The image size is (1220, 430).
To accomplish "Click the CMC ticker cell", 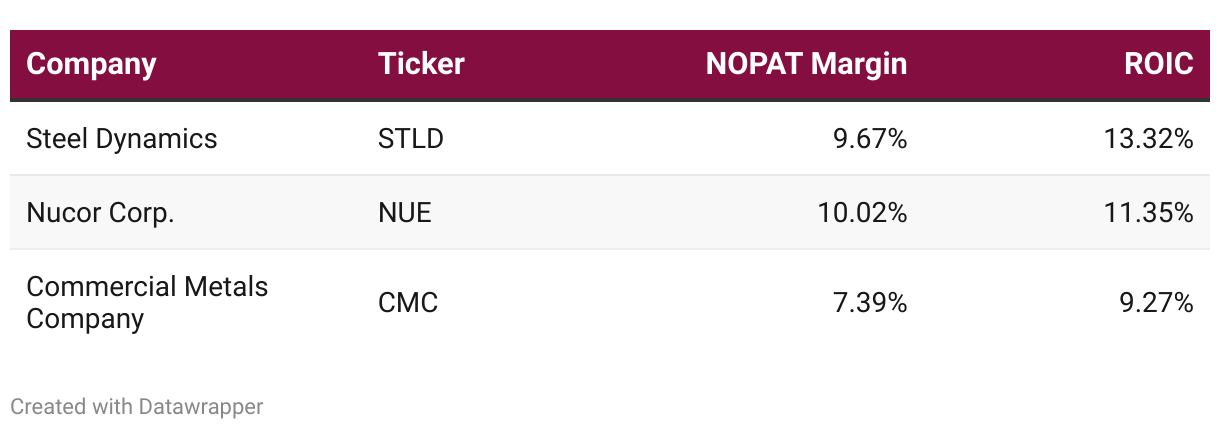I will coord(408,303).
